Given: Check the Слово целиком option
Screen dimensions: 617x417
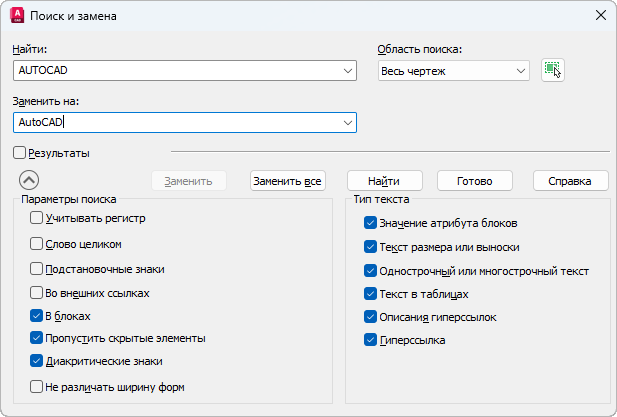Looking at the screenshot, I should click(x=37, y=243).
